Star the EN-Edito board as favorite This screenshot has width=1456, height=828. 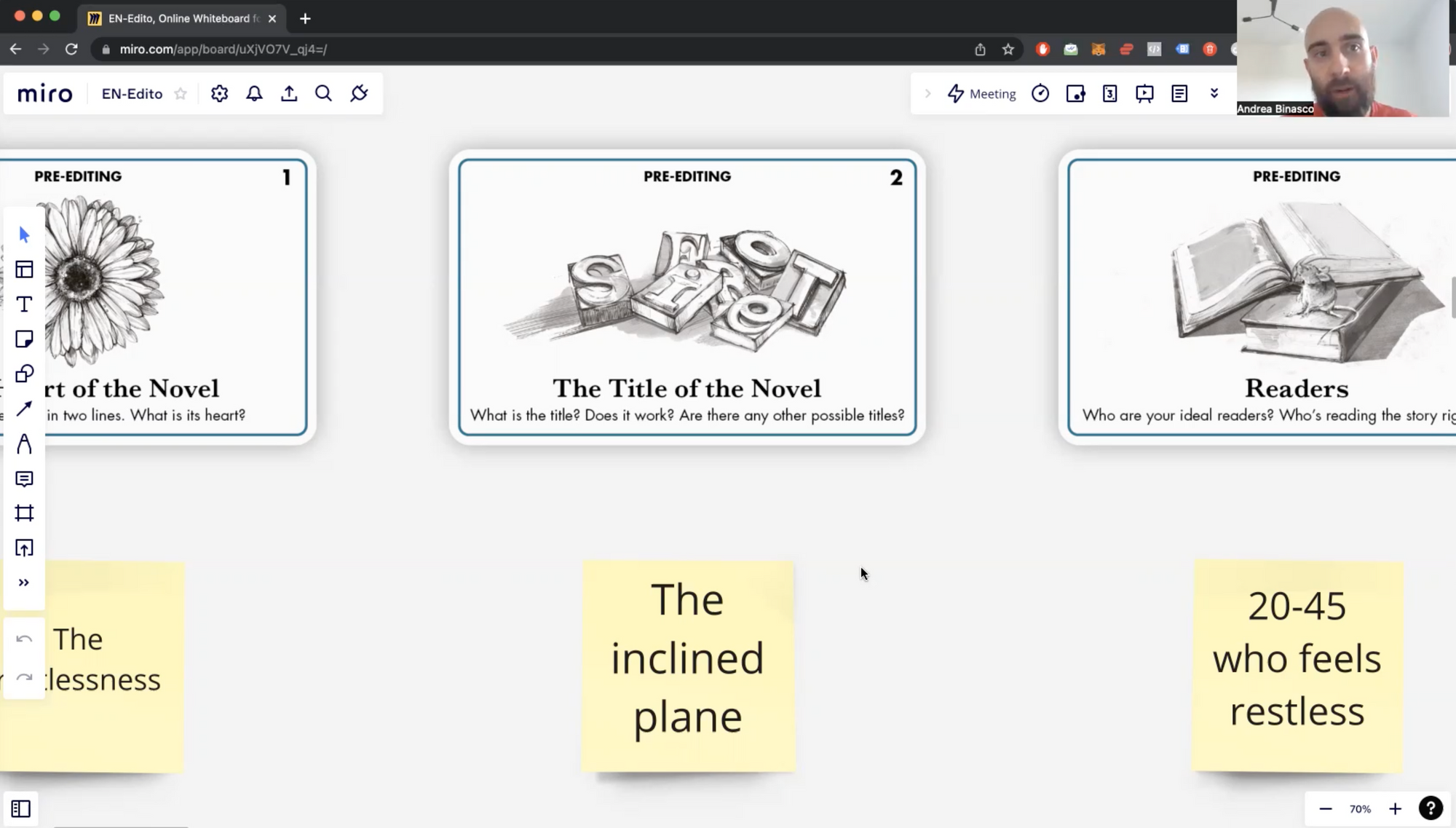(x=181, y=94)
